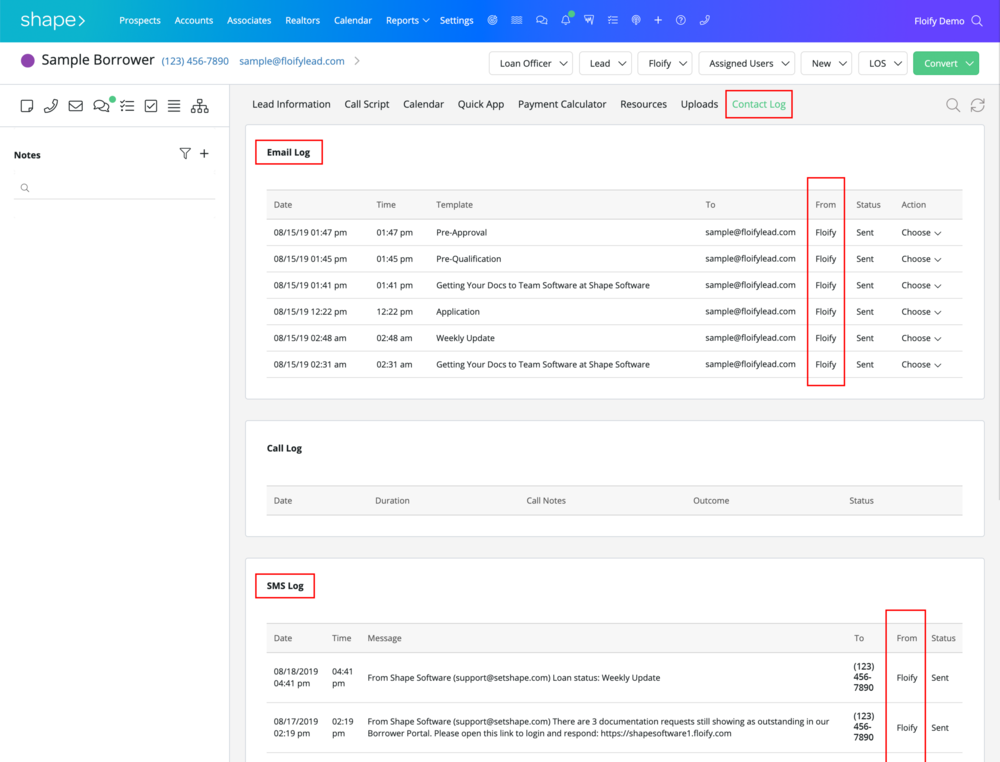Open the org chart hierarchy icon
This screenshot has width=1000, height=762.
click(200, 106)
